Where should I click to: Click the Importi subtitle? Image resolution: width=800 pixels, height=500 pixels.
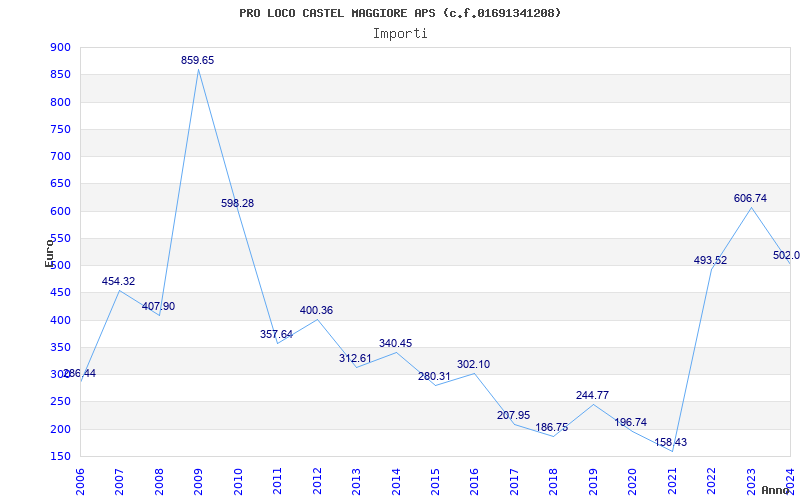[x=400, y=34]
